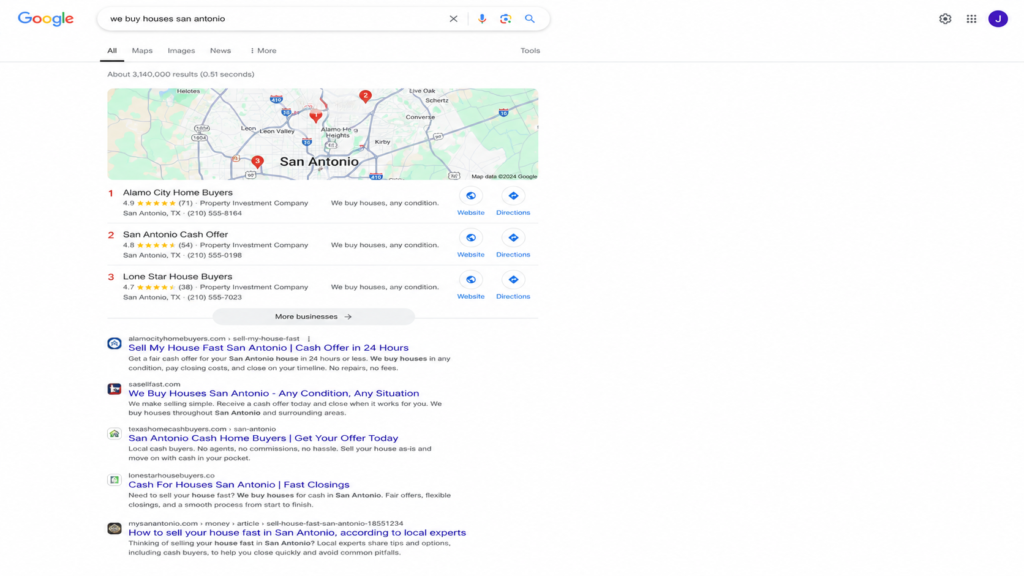This screenshot has height=576, width=1024.
Task: Open the settings gear icon
Action: [945, 19]
